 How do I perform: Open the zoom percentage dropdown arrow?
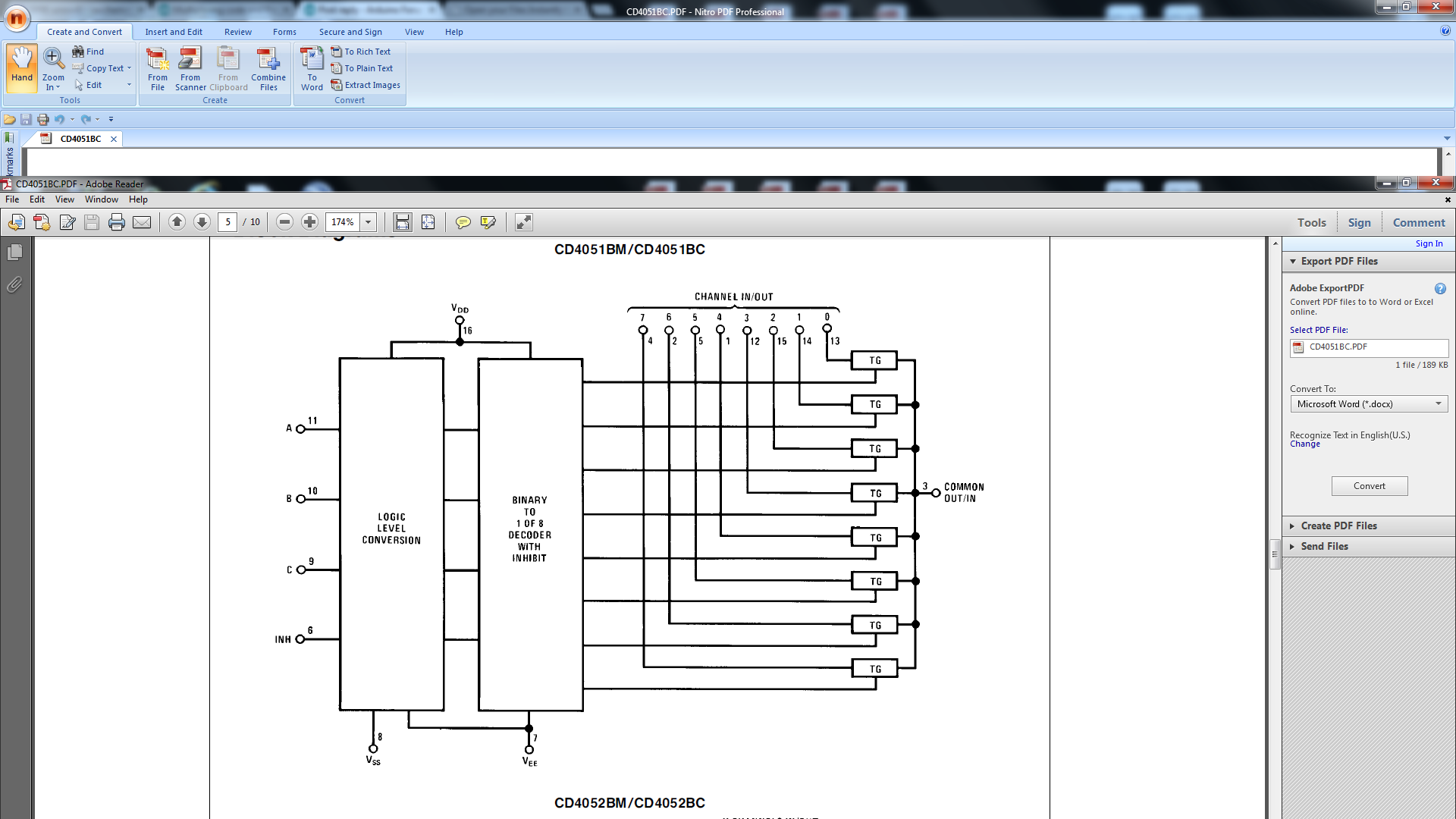[x=369, y=222]
